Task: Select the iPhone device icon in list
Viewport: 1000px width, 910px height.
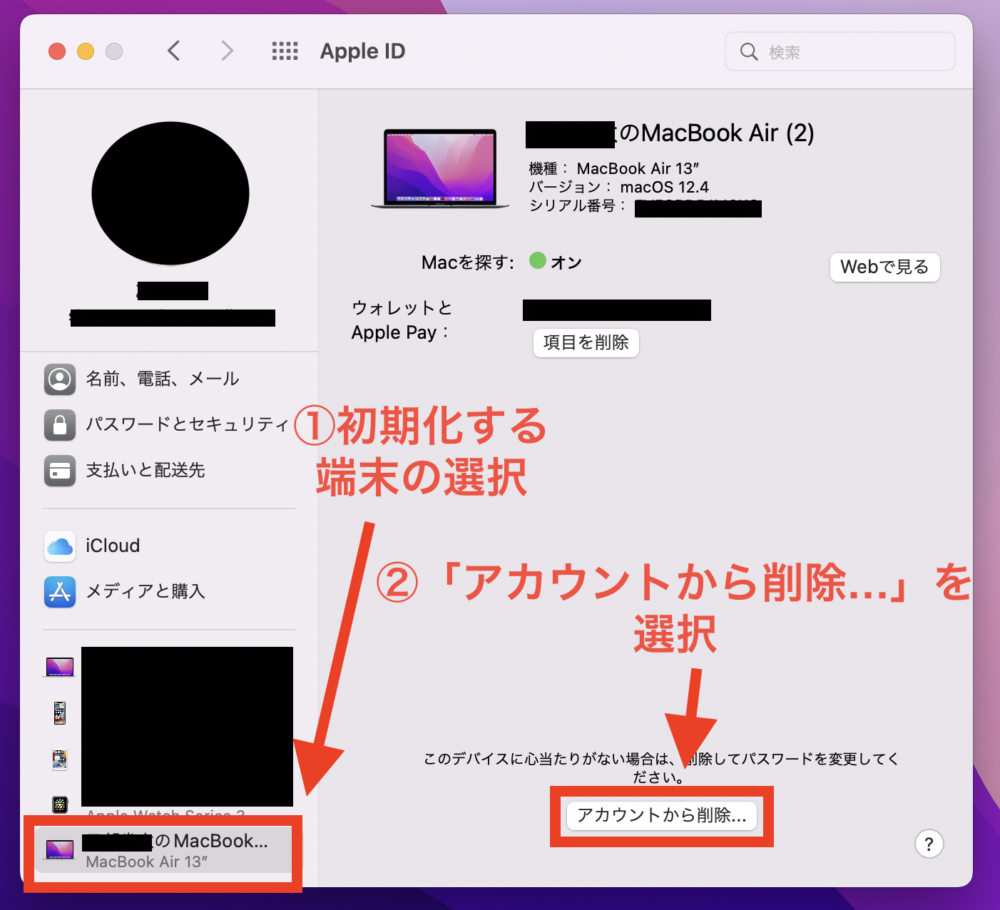Action: pos(60,713)
